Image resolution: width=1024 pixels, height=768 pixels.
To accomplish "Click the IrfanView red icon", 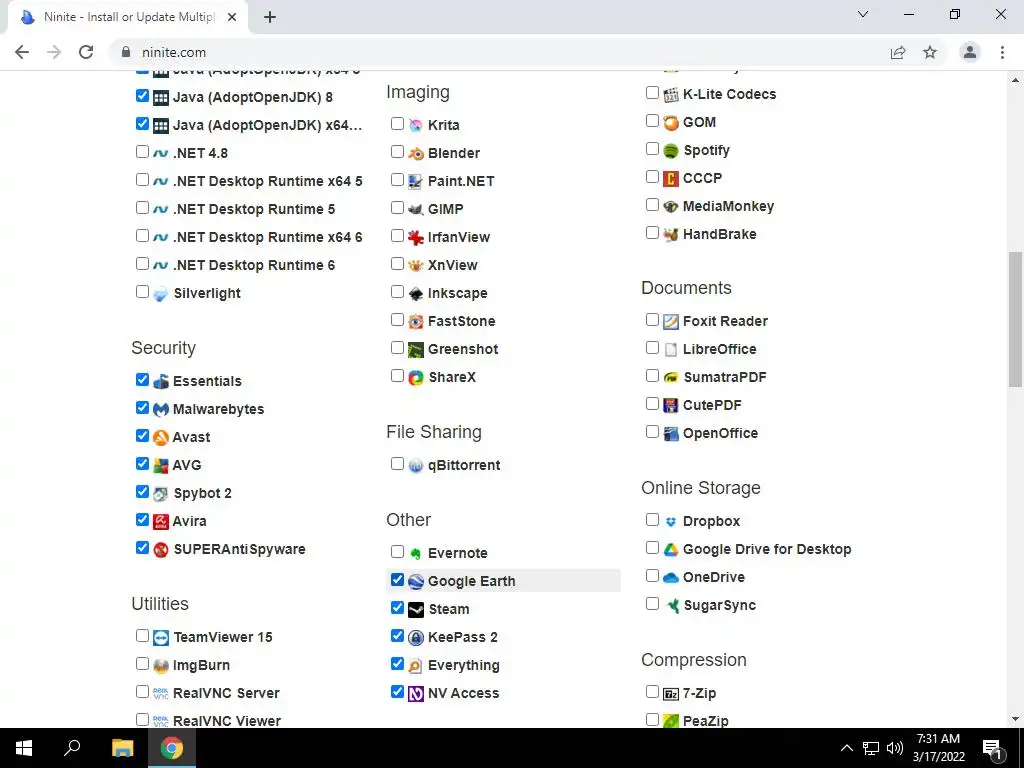I will [416, 238].
